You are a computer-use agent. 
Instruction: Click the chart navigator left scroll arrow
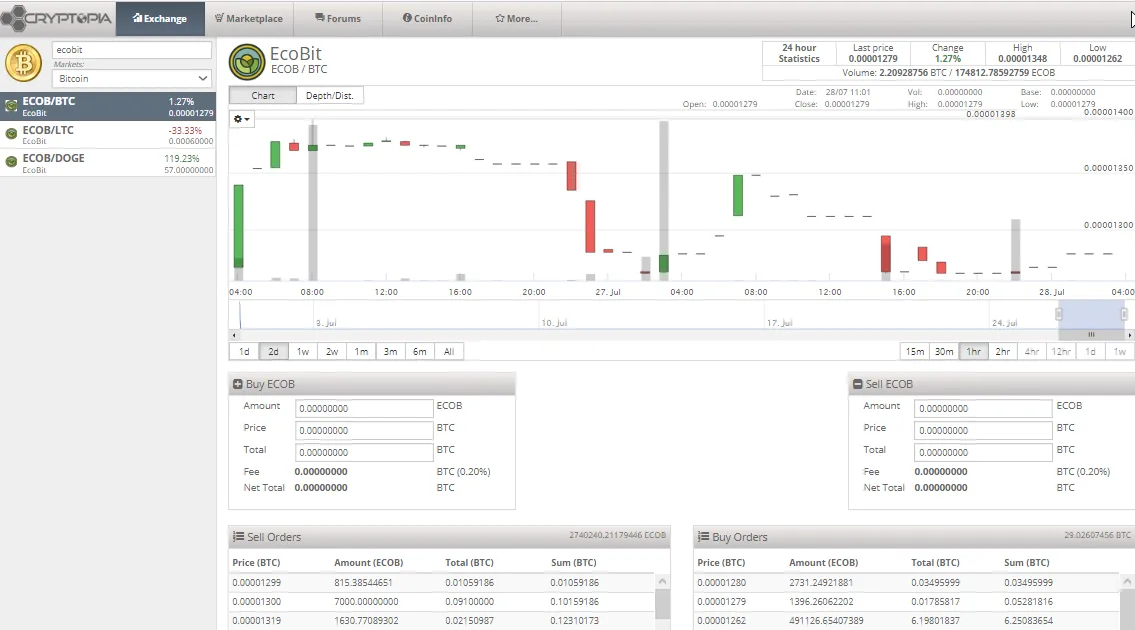tap(233, 335)
